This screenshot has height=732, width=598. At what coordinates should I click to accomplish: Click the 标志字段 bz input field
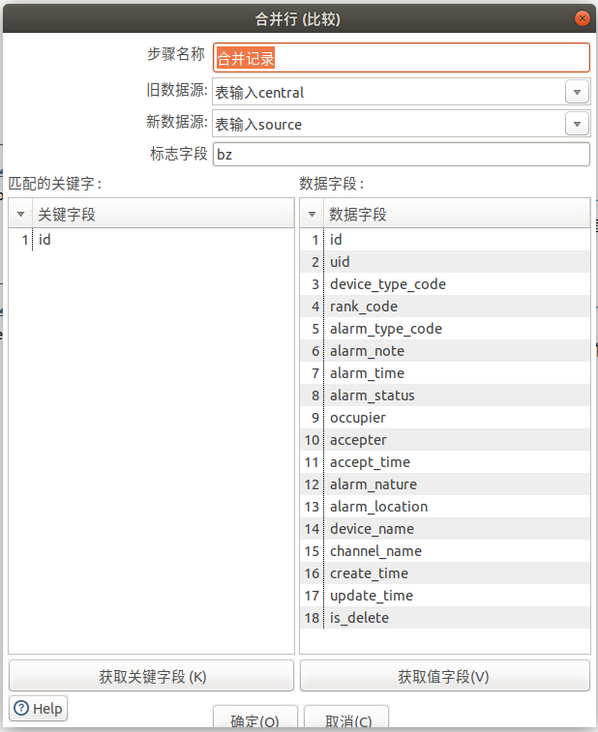point(401,154)
